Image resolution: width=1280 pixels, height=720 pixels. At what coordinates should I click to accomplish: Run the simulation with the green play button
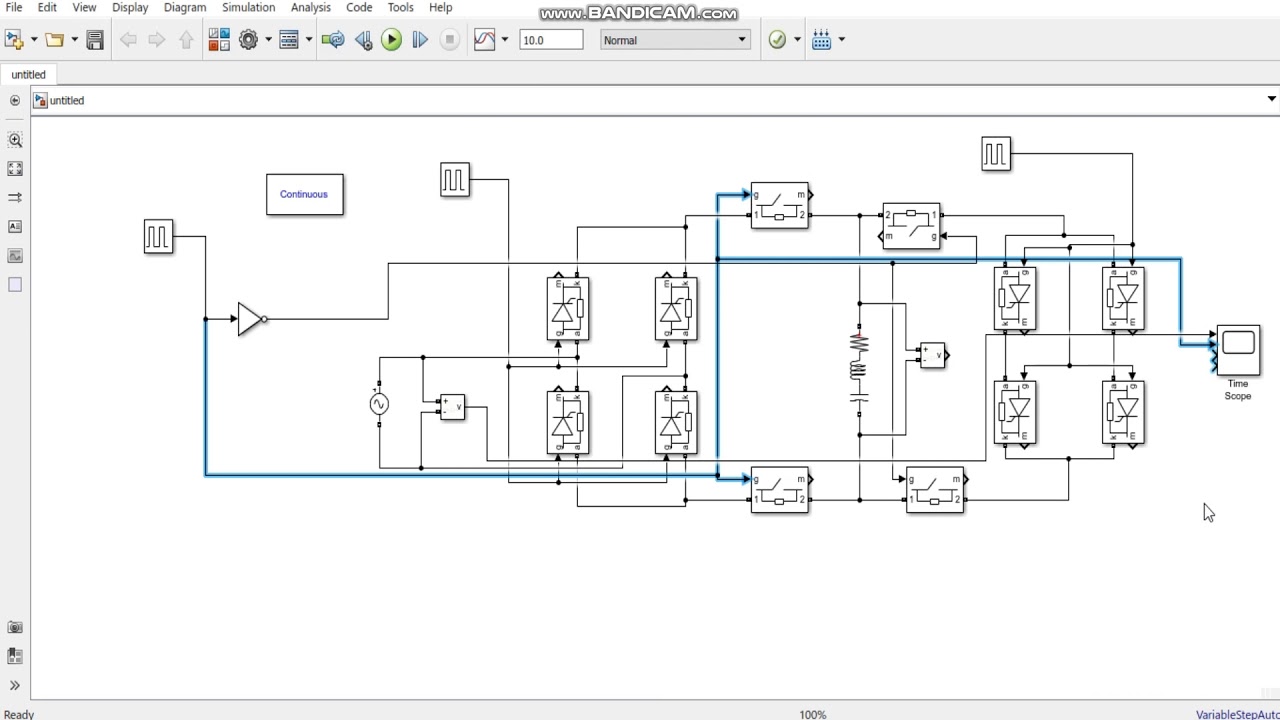point(392,40)
